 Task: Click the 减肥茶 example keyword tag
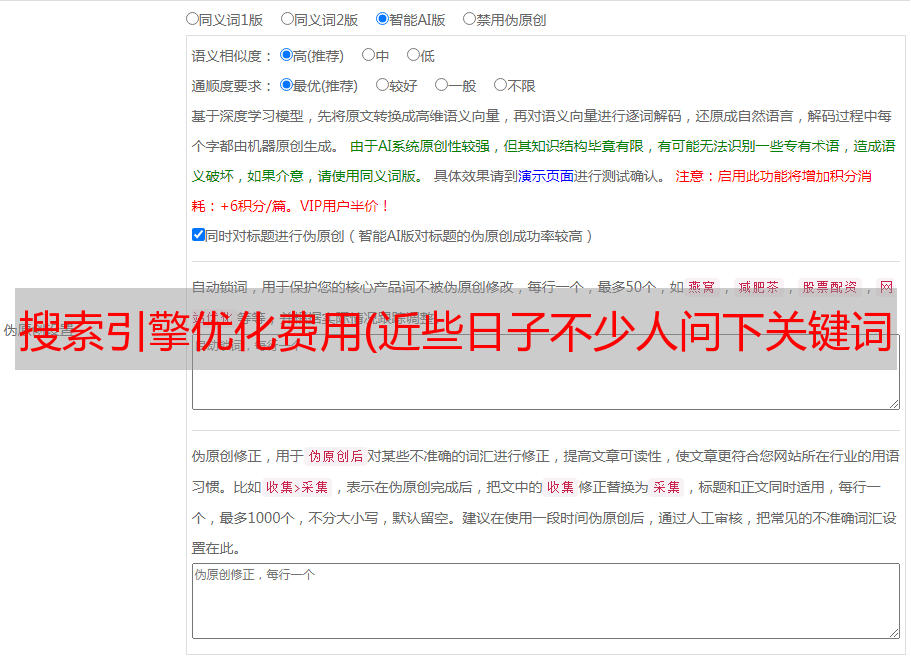pos(759,287)
